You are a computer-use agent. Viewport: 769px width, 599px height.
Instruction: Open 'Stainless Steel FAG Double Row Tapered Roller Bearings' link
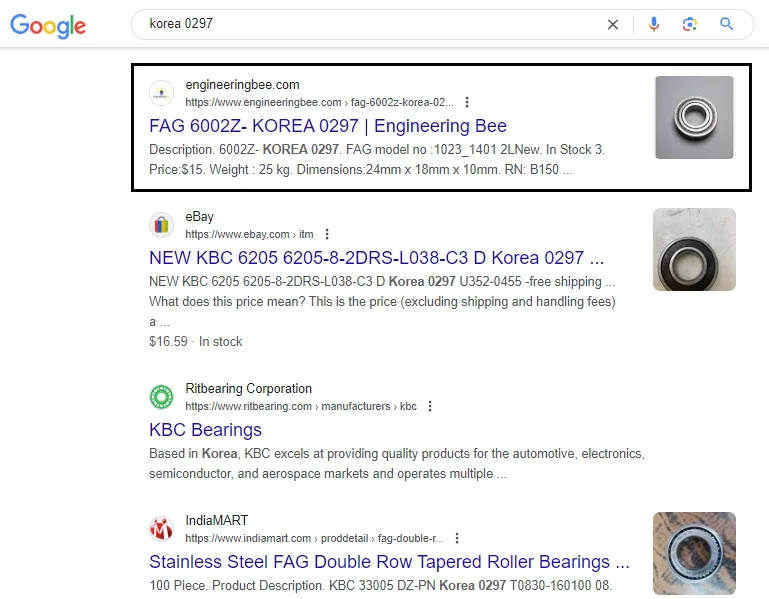pos(389,562)
